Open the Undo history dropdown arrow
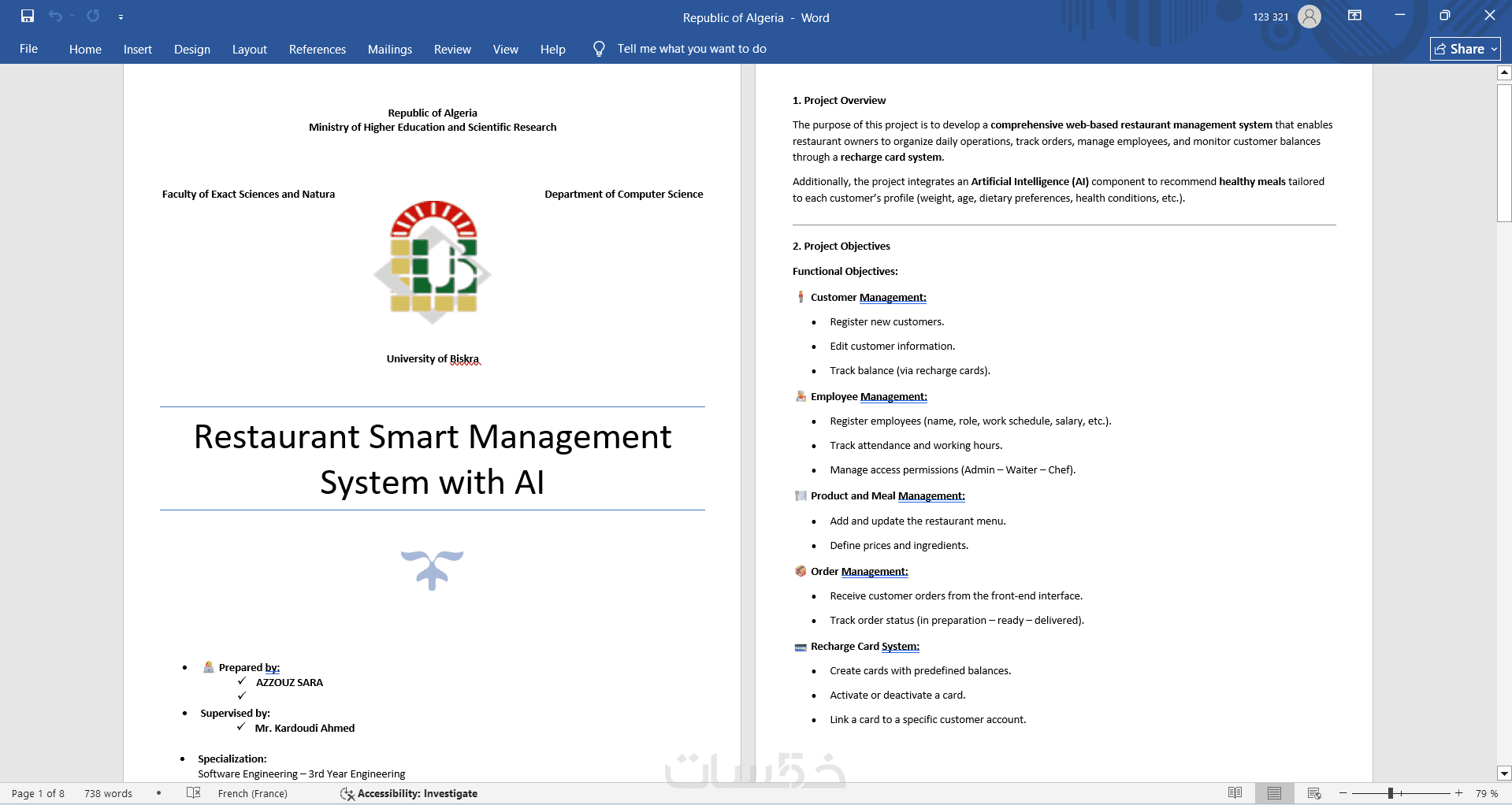The height and width of the screenshot is (805, 1512). [x=72, y=16]
